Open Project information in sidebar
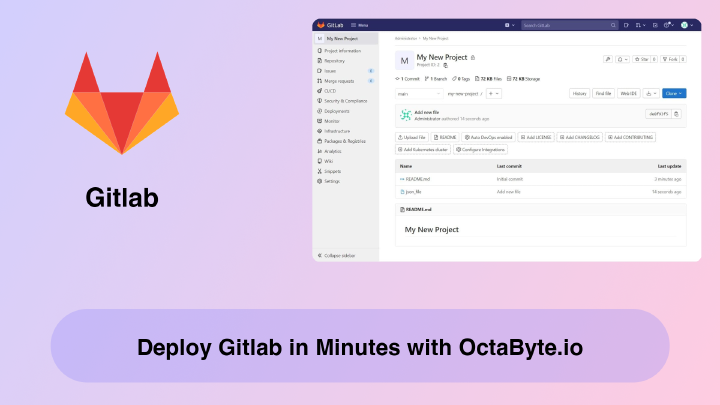The height and width of the screenshot is (405, 720). (343, 51)
